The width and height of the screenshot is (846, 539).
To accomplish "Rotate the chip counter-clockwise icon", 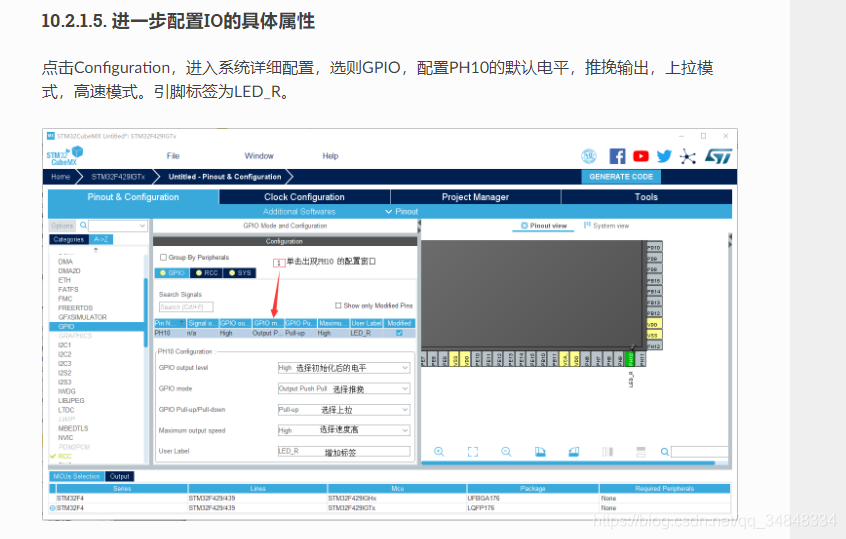I will click(574, 452).
